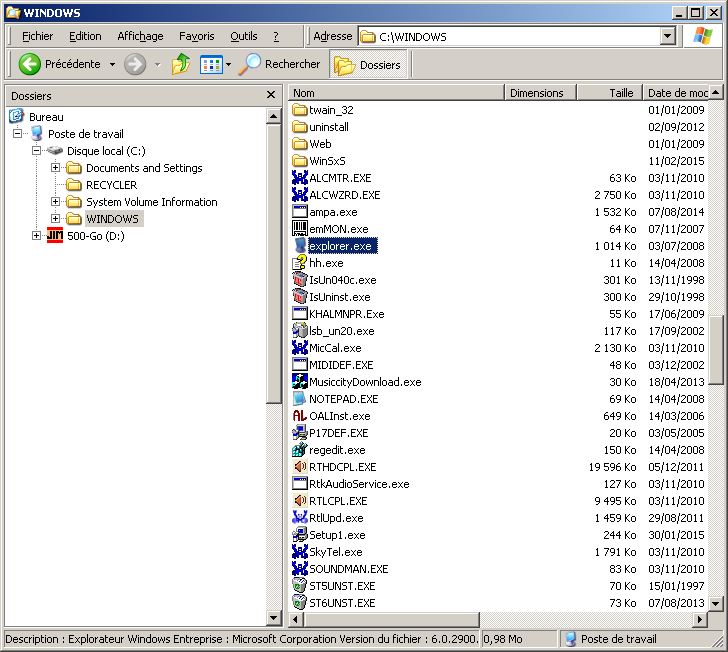Expand the Documents and Settings folder node
The width and height of the screenshot is (728, 652).
(55, 168)
